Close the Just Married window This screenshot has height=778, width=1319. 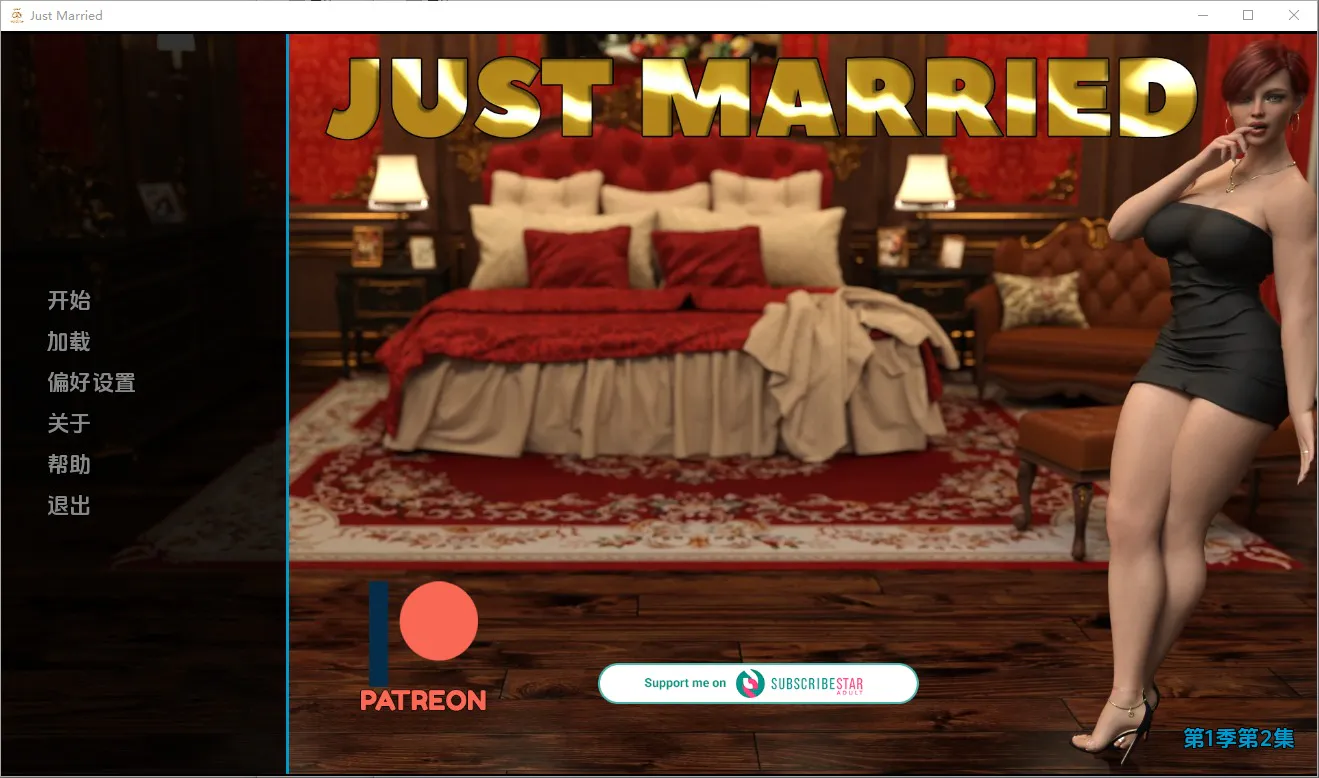pos(1294,15)
